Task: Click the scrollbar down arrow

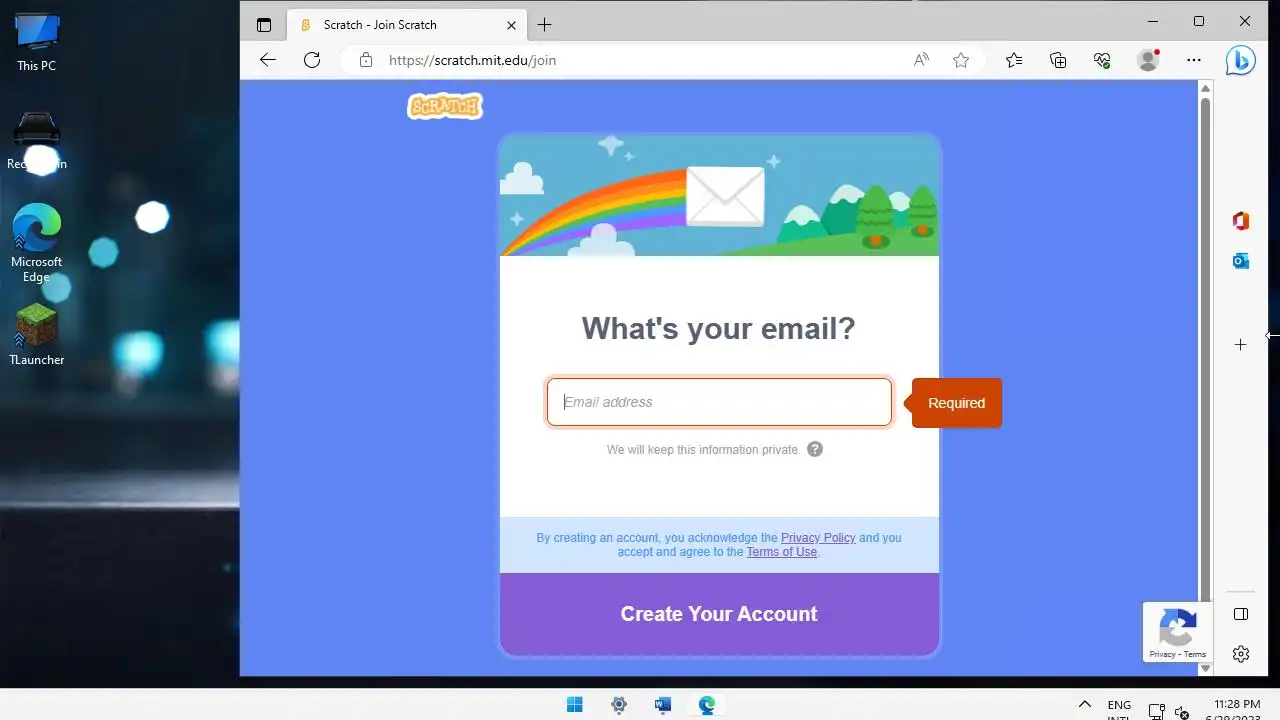Action: coord(1205,668)
